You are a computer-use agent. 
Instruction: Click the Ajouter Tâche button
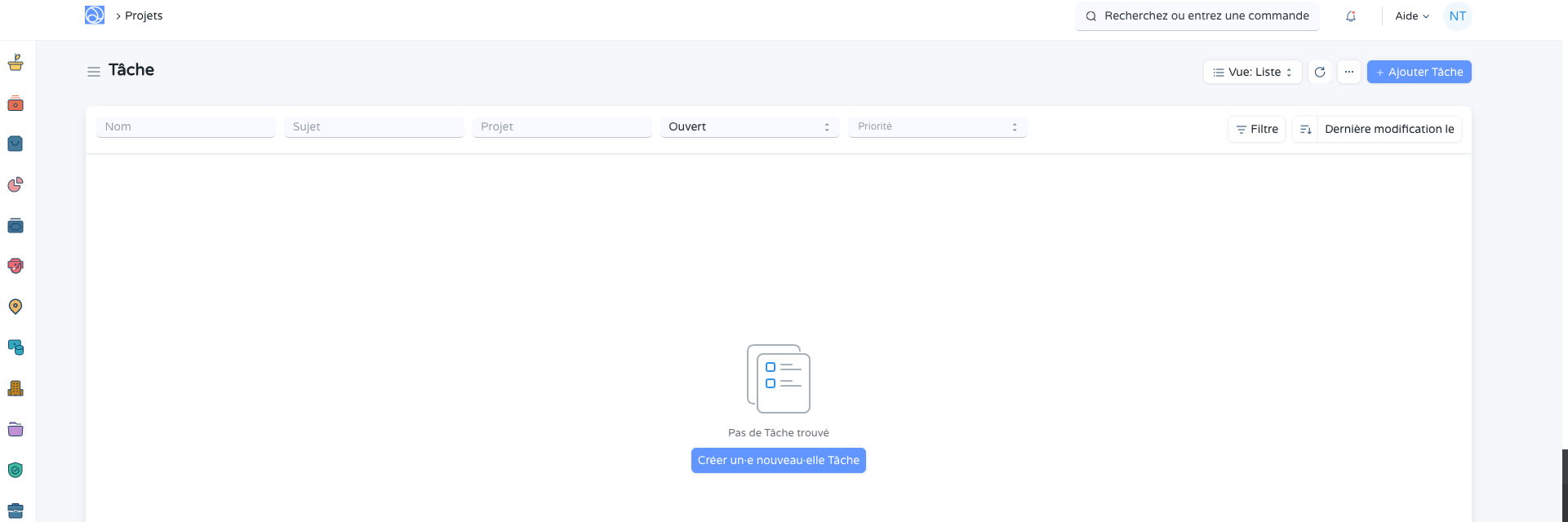1419,72
